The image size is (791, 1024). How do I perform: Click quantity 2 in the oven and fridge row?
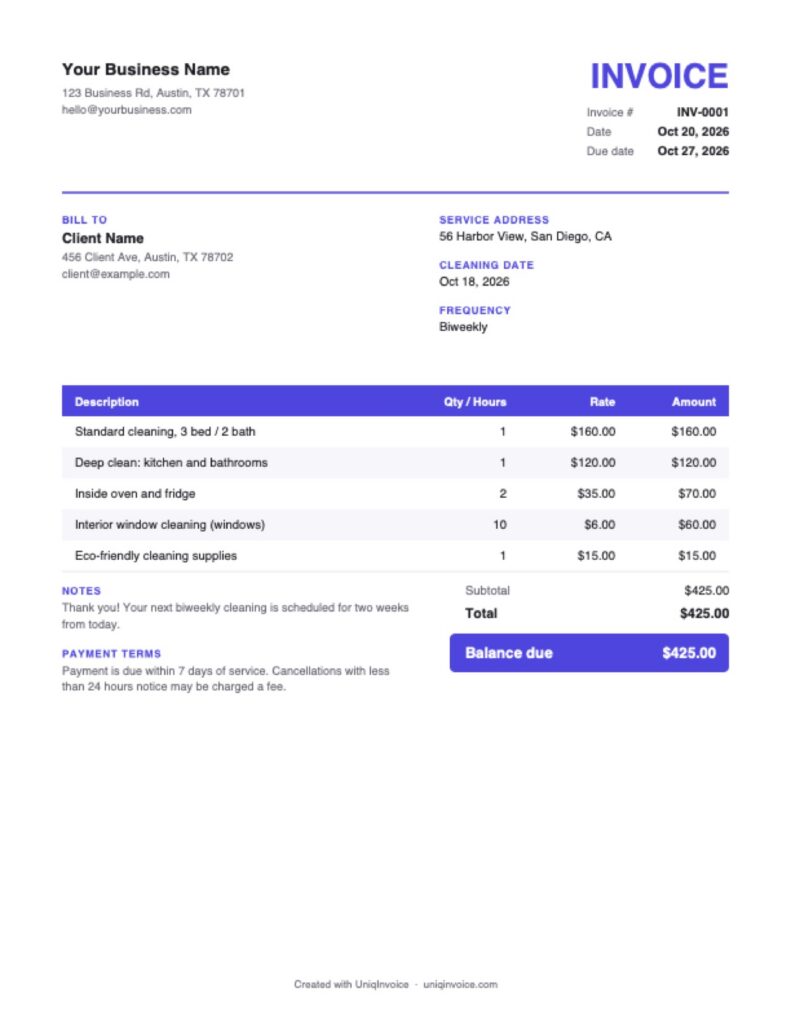pos(502,494)
